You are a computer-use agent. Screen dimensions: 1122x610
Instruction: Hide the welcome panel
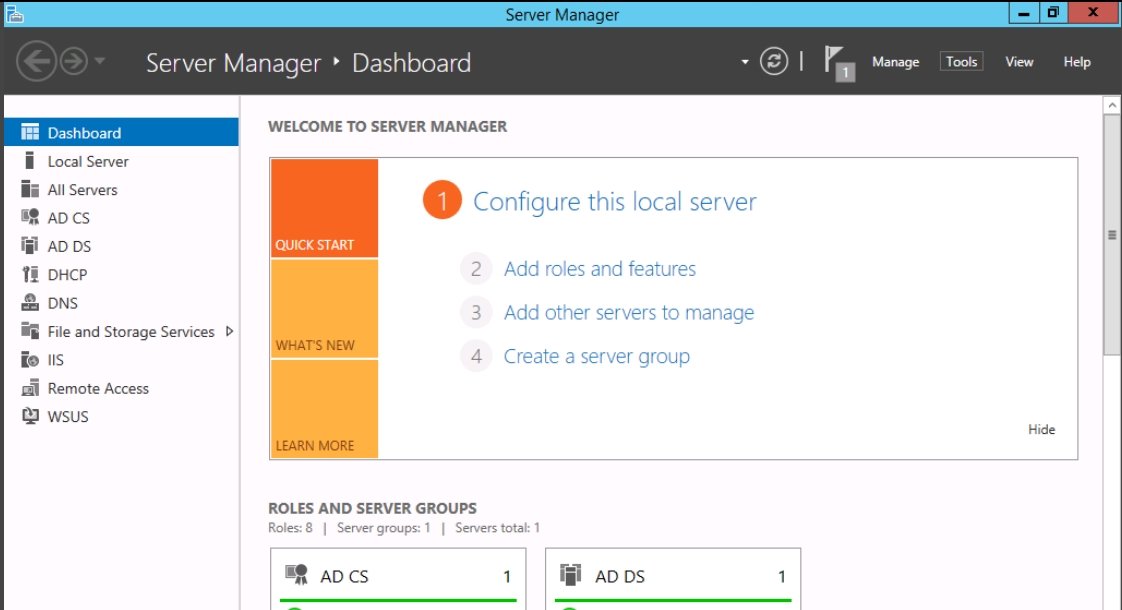tap(1041, 430)
